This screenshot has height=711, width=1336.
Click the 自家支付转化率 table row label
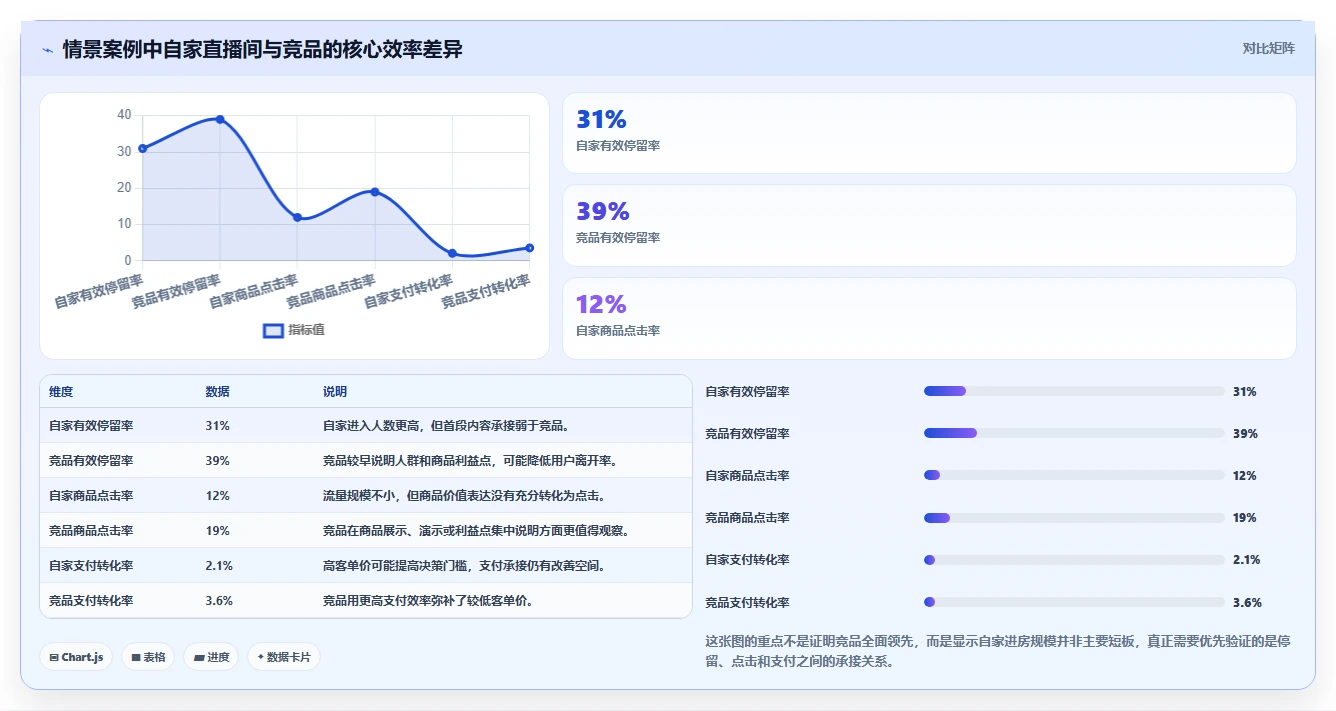click(x=91, y=566)
